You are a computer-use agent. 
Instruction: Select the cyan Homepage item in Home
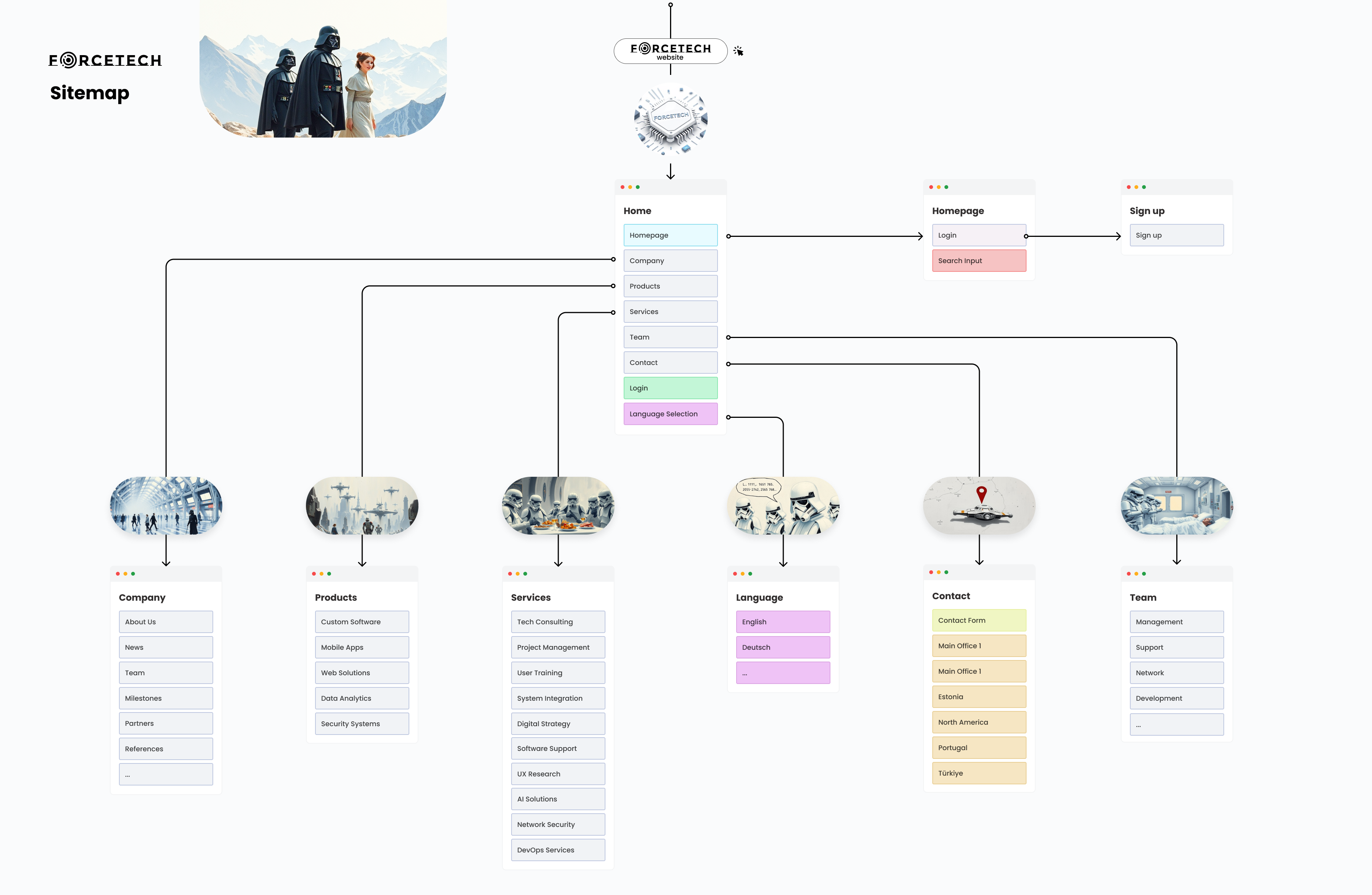click(670, 235)
